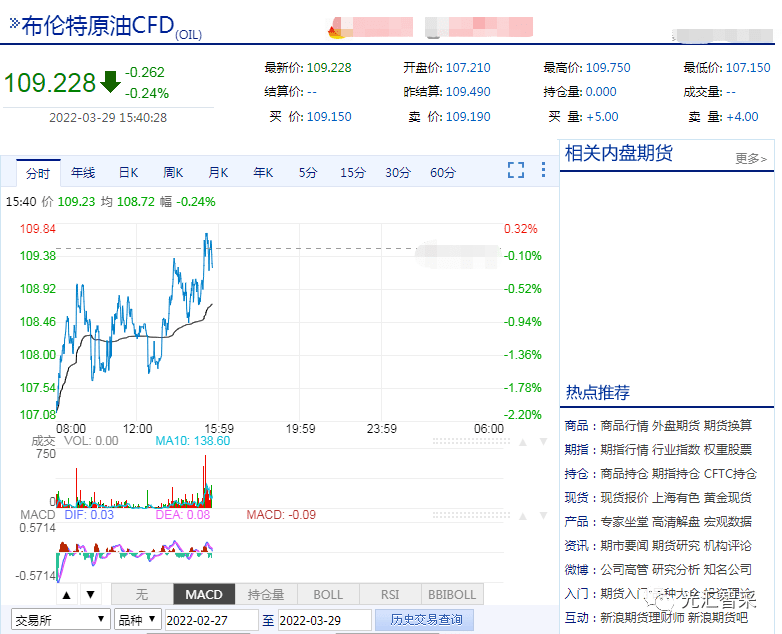The image size is (782, 634).
Task: Switch to the 周K chart tab
Action: pos(173,173)
